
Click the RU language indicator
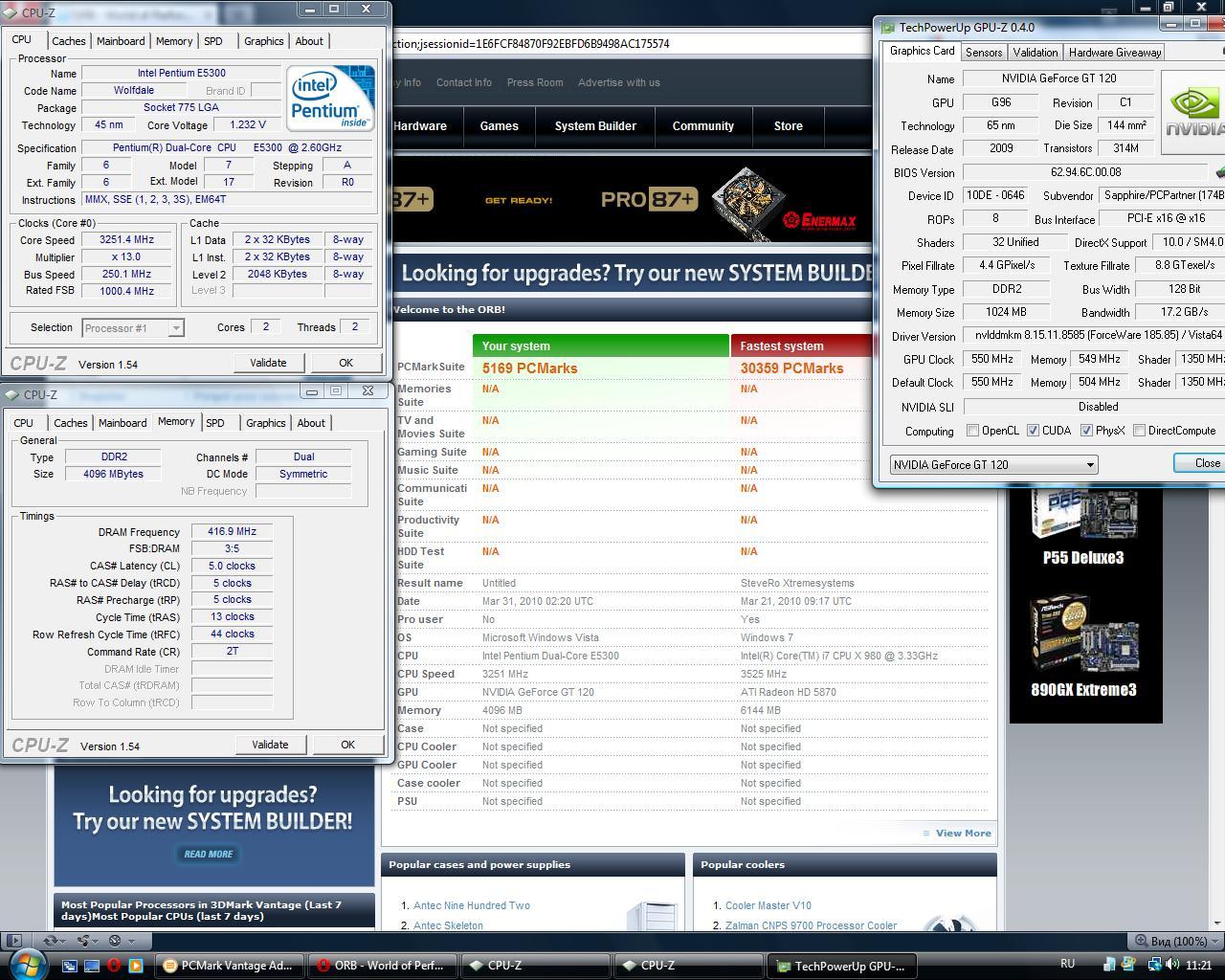click(1068, 964)
